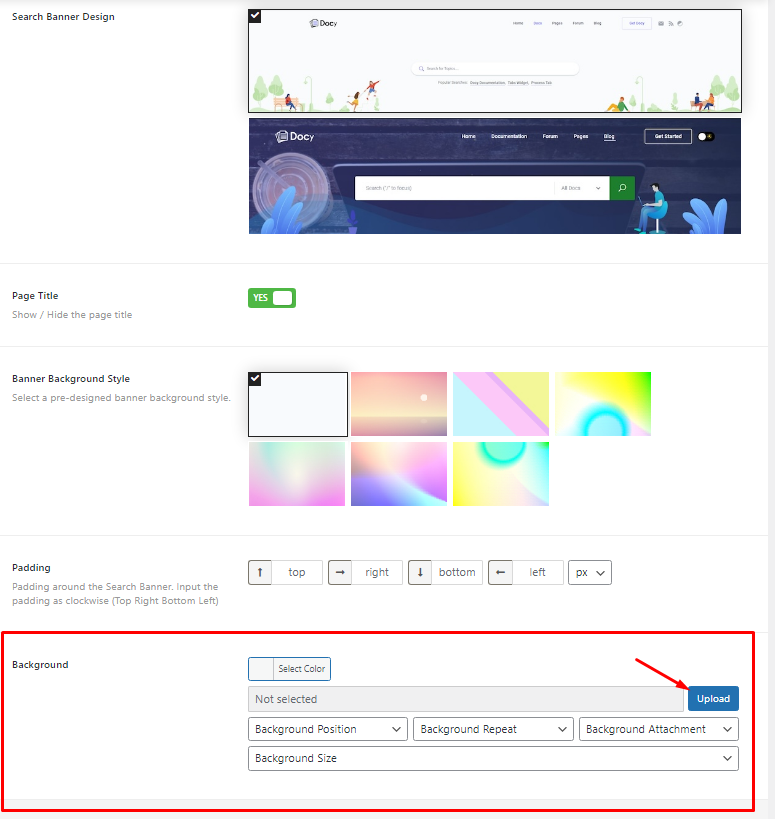Choose the plain white banner background style

pos(298,404)
